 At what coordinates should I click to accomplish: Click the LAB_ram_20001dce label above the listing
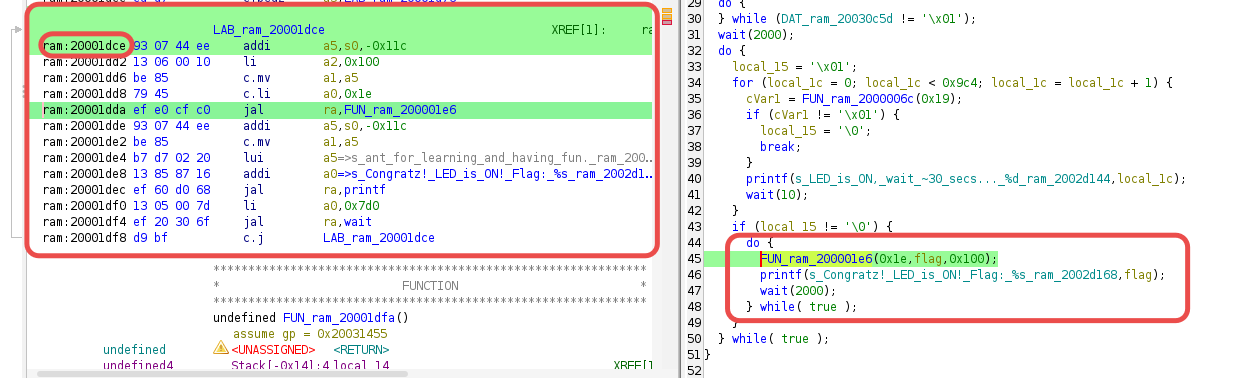(x=268, y=31)
